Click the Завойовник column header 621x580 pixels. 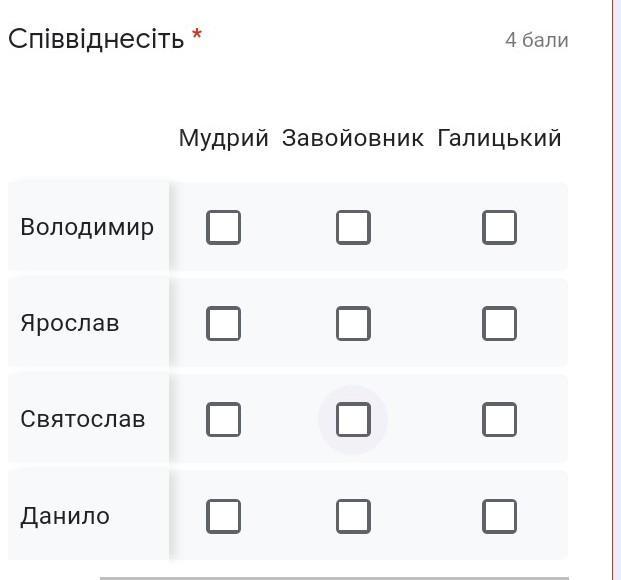coord(353,138)
